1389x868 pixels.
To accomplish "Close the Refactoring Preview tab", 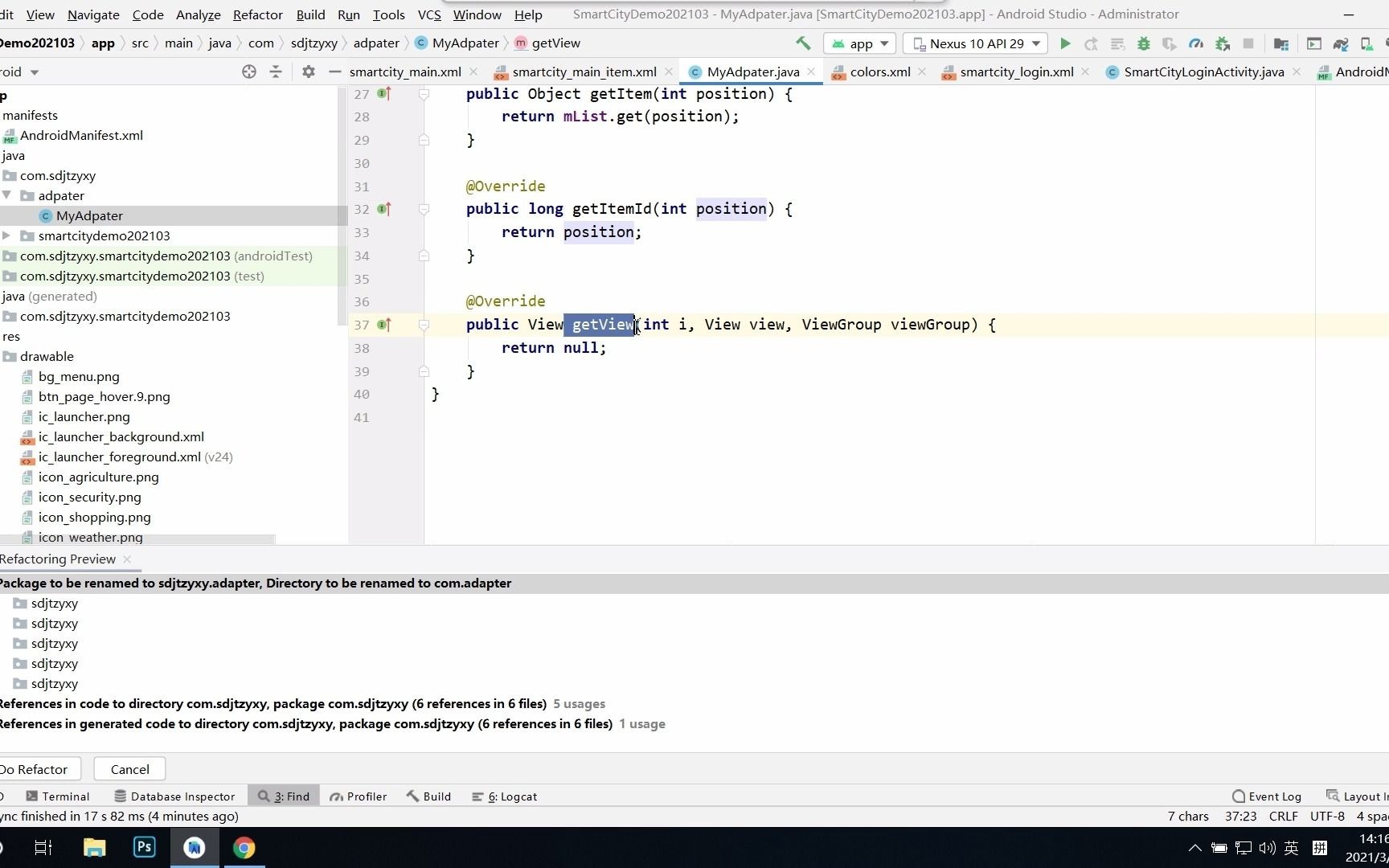I will click(127, 559).
